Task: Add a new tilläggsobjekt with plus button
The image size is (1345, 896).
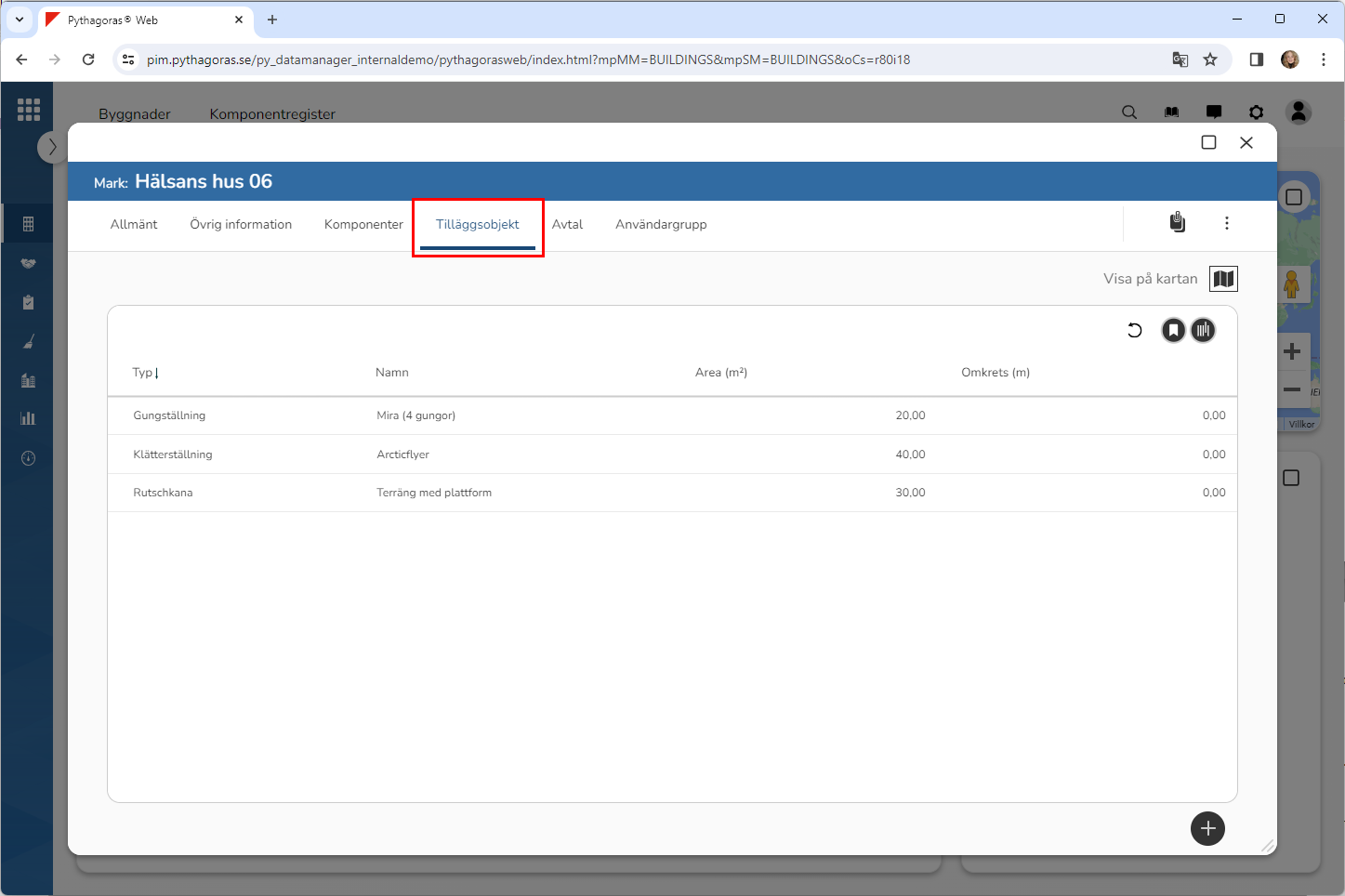Action: coord(1207,828)
